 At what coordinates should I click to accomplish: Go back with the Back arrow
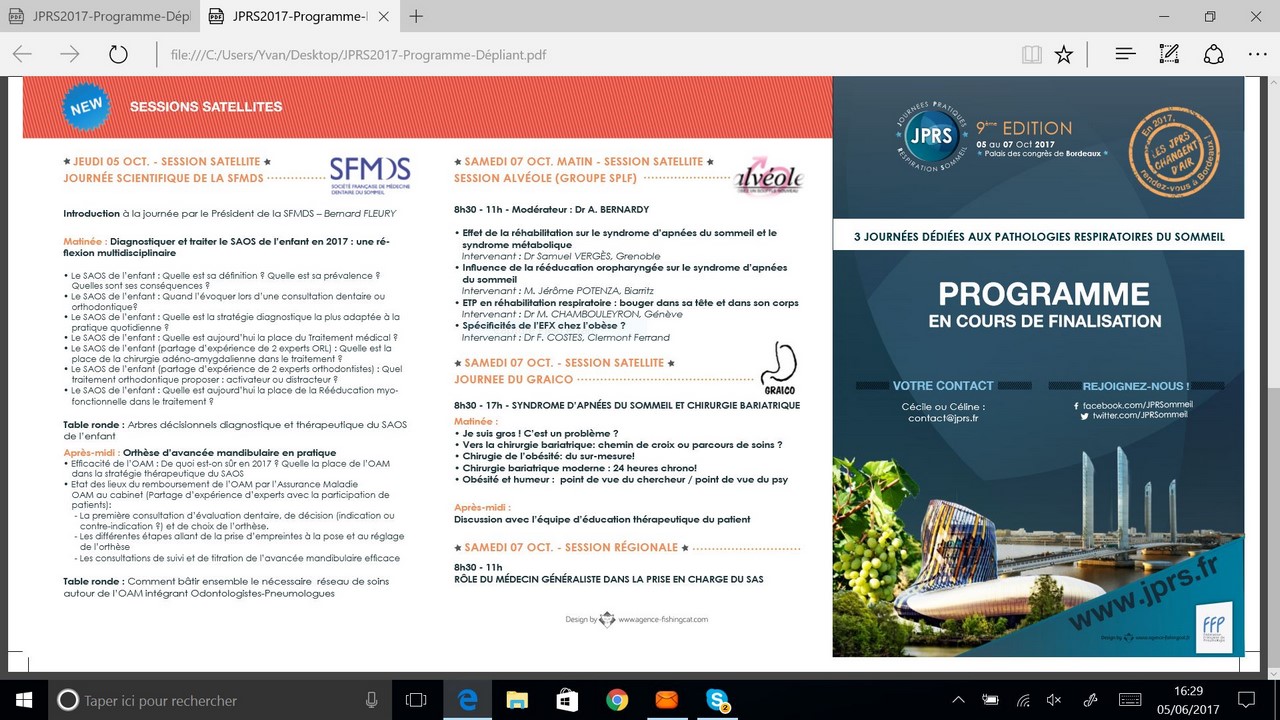(x=22, y=55)
